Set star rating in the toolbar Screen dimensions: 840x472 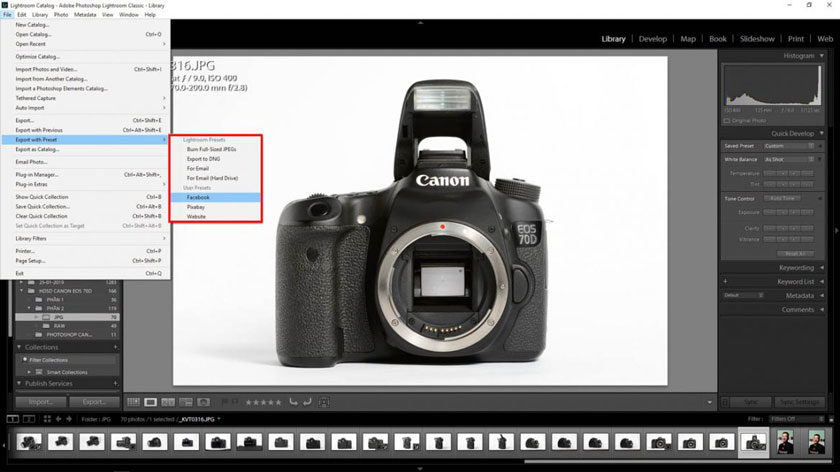[x=263, y=402]
